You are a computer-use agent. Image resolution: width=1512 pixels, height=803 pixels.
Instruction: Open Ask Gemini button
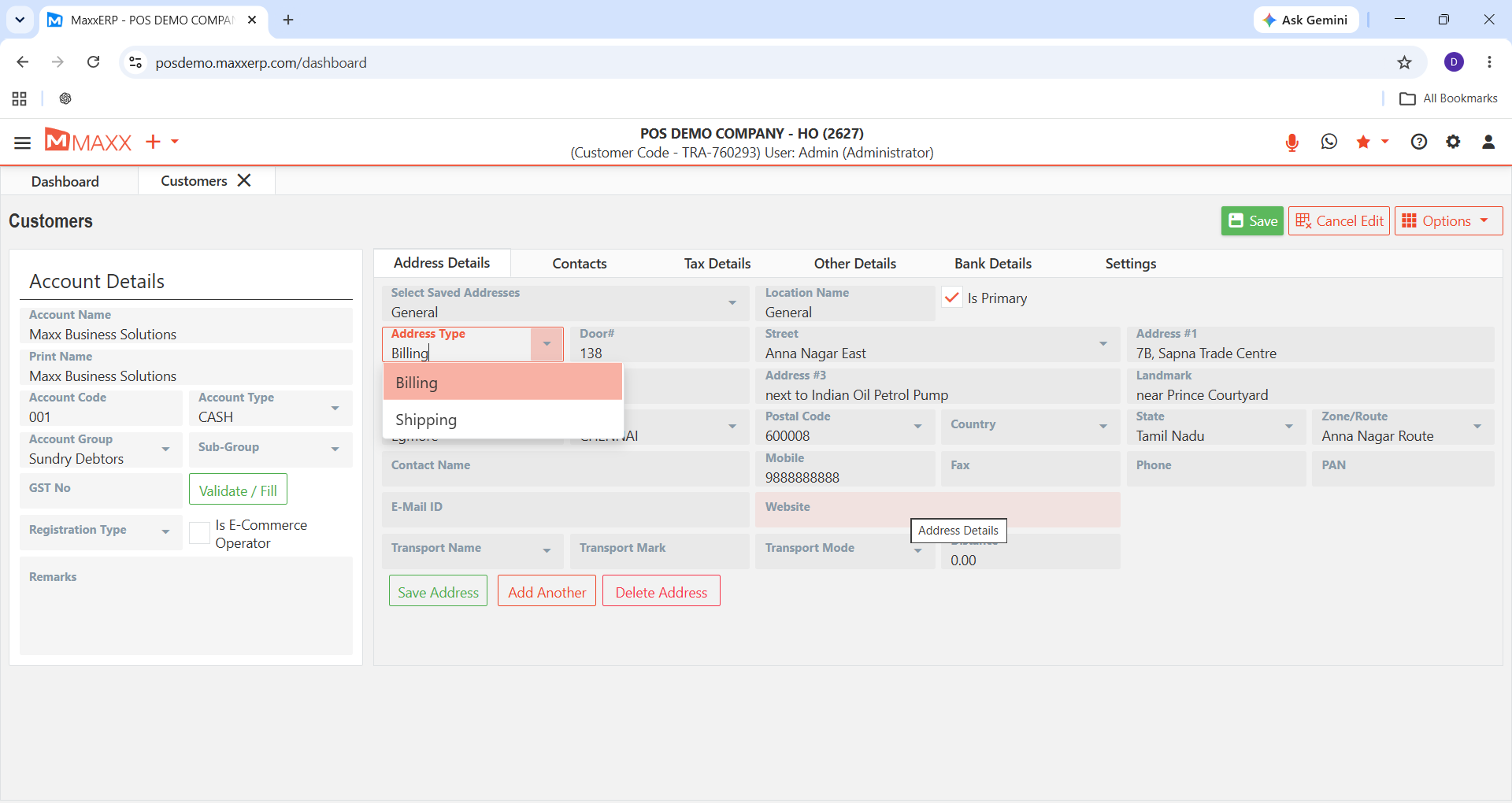tap(1306, 20)
